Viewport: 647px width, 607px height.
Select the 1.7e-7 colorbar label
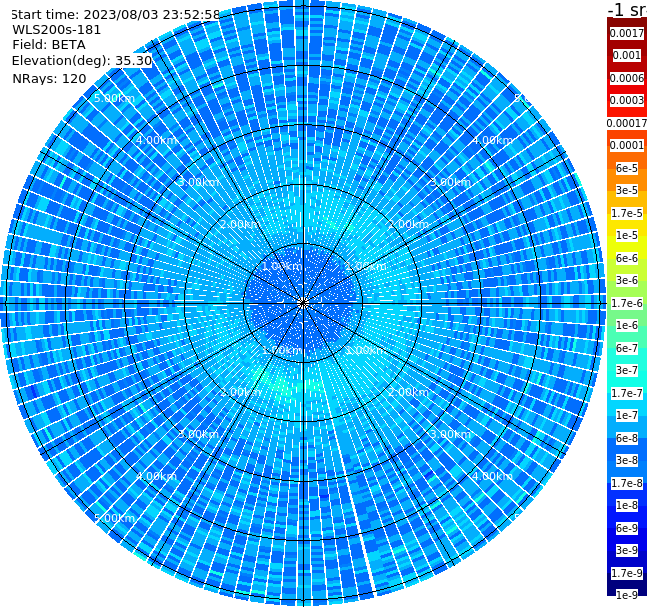click(627, 393)
